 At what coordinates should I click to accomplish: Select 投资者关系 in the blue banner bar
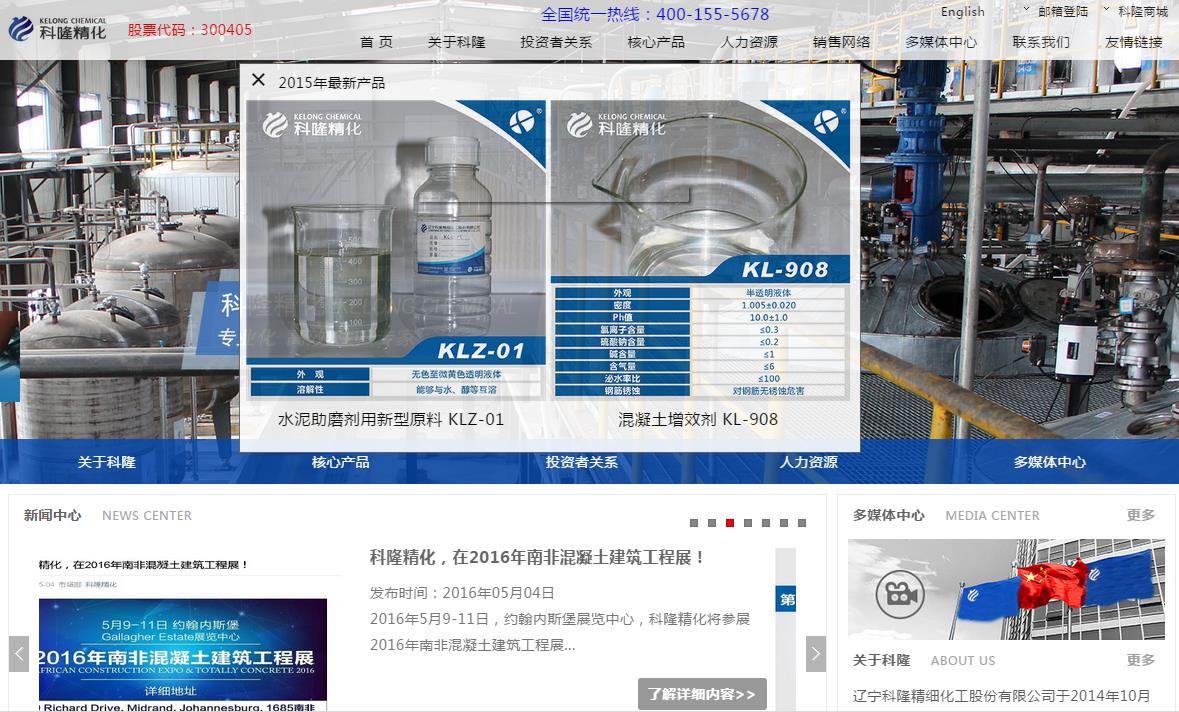tap(582, 462)
